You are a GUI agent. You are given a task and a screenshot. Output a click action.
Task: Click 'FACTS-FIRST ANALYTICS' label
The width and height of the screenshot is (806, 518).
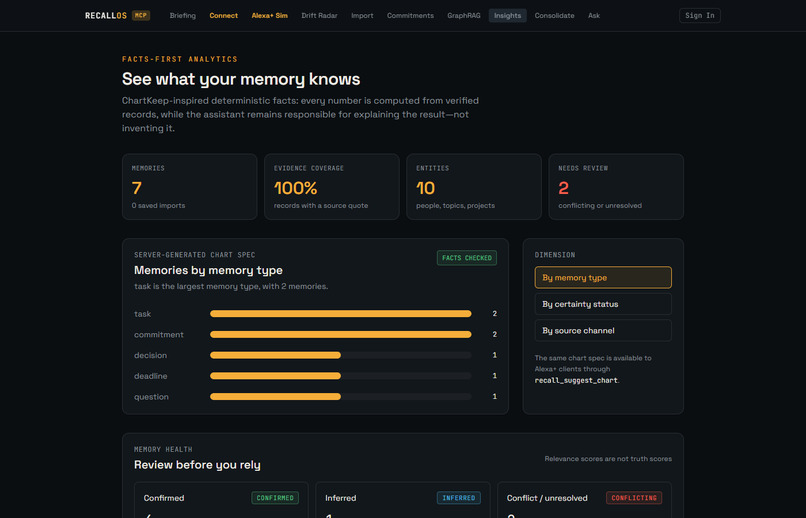point(180,59)
